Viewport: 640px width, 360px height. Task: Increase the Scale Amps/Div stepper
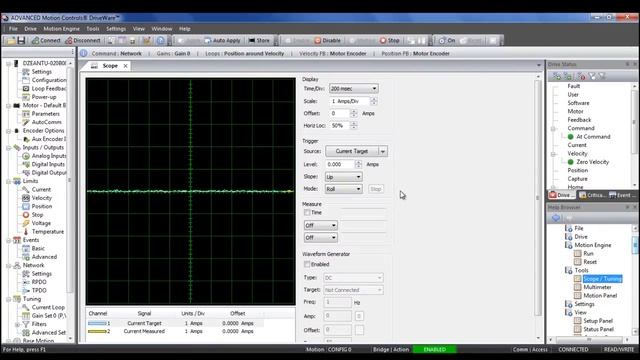pos(374,99)
